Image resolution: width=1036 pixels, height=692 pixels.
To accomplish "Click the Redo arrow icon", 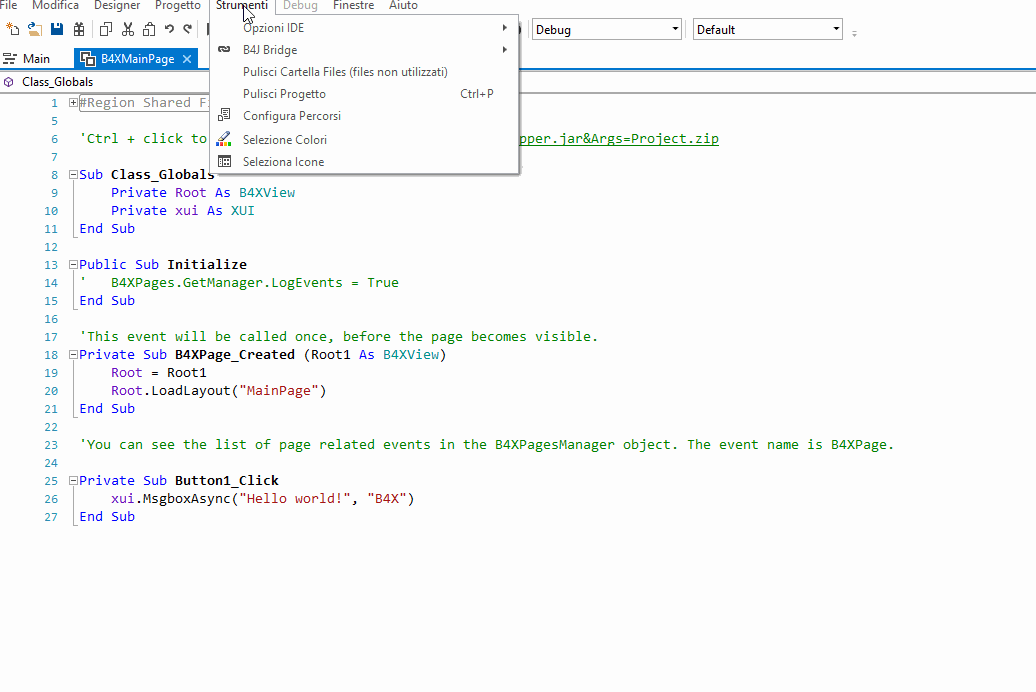I will tap(188, 29).
